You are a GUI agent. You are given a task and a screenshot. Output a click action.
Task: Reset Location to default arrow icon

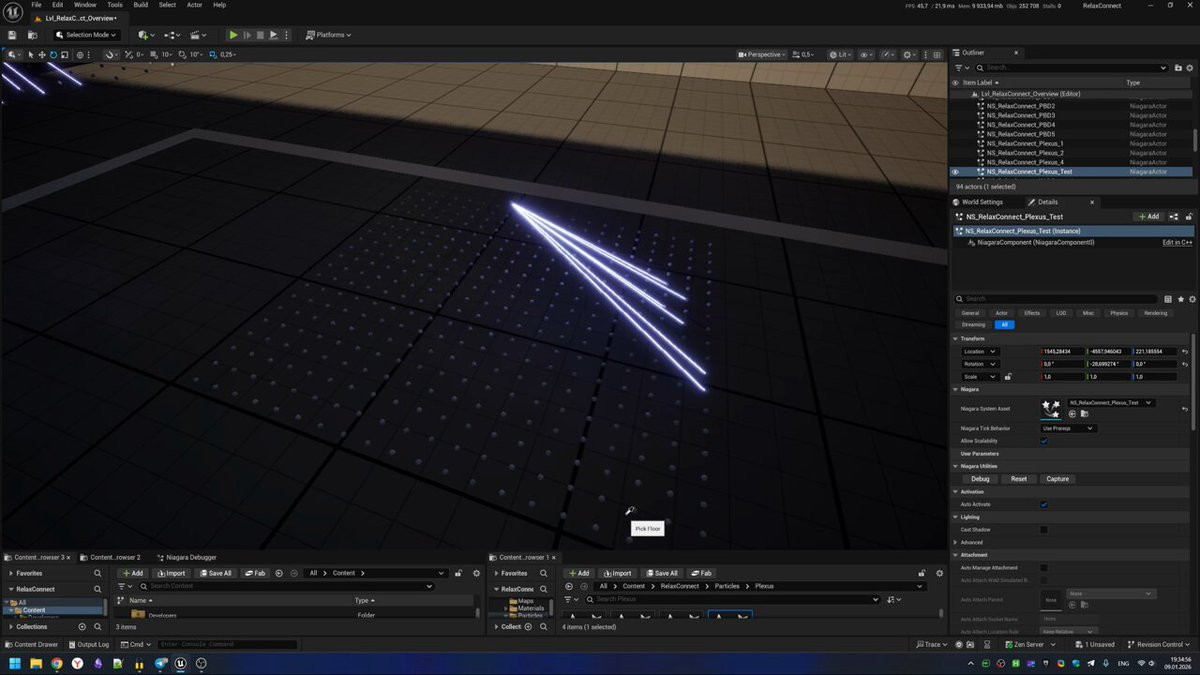point(1185,352)
